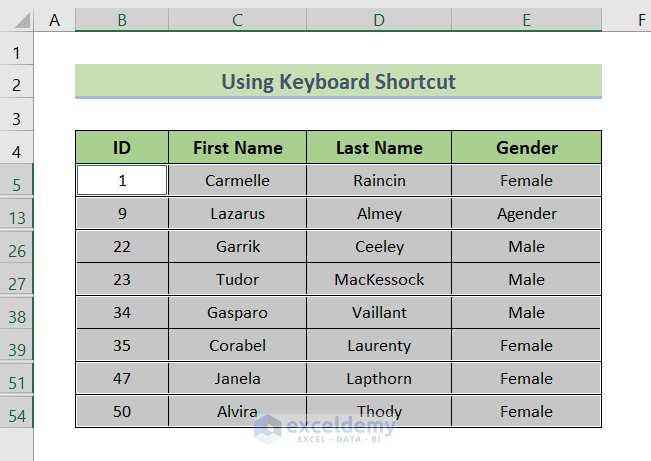Click the 'Using Keyboard Shortcut' title cell
651x461 pixels.
point(338,81)
